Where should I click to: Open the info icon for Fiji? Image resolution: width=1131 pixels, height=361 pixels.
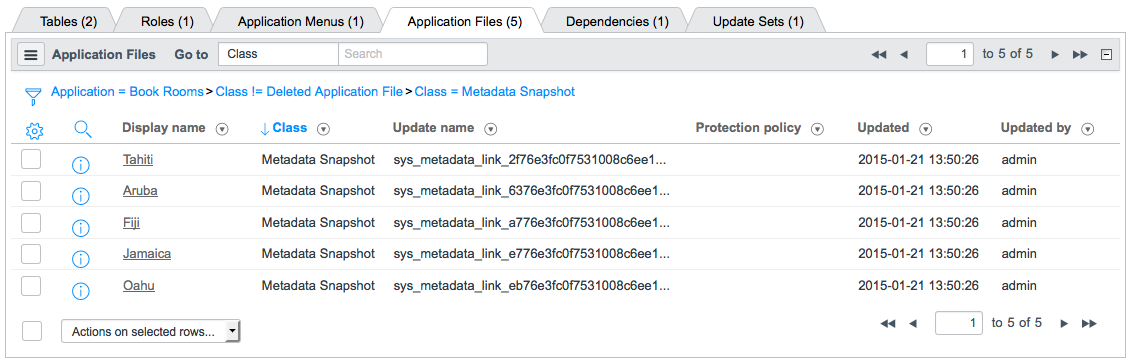81,227
